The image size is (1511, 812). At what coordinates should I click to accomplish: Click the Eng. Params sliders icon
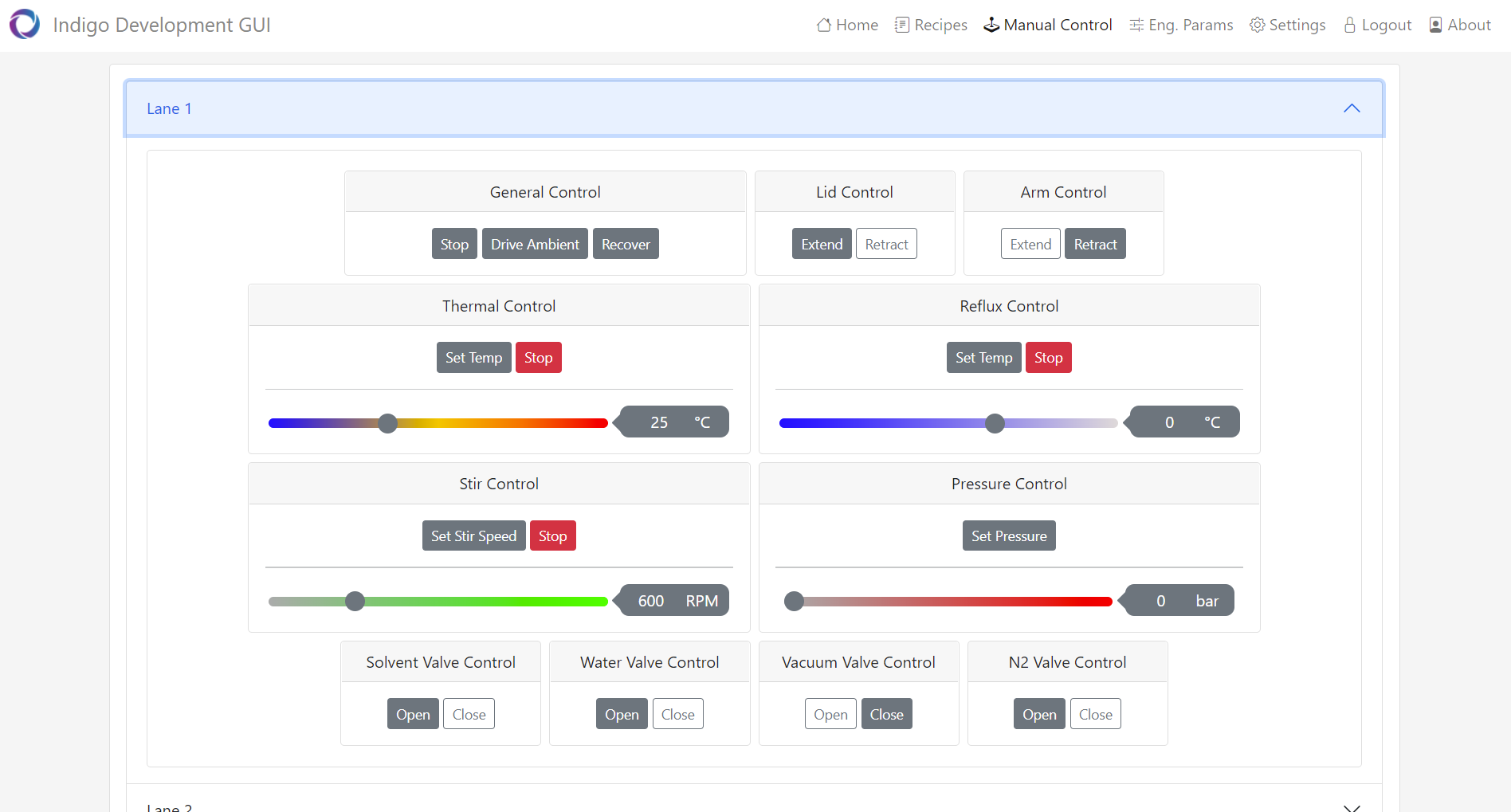click(x=1136, y=25)
